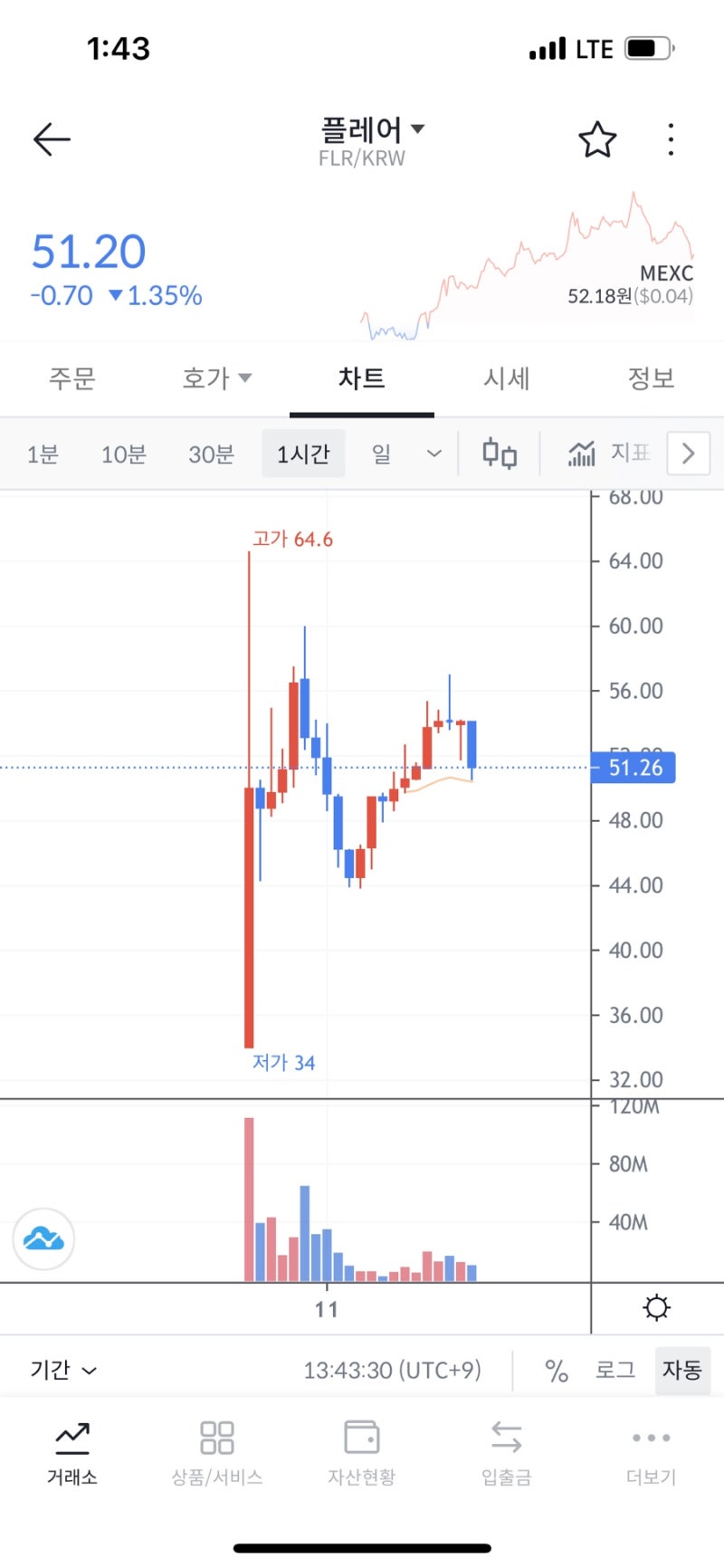Add FLR to favorites with star icon

click(597, 139)
